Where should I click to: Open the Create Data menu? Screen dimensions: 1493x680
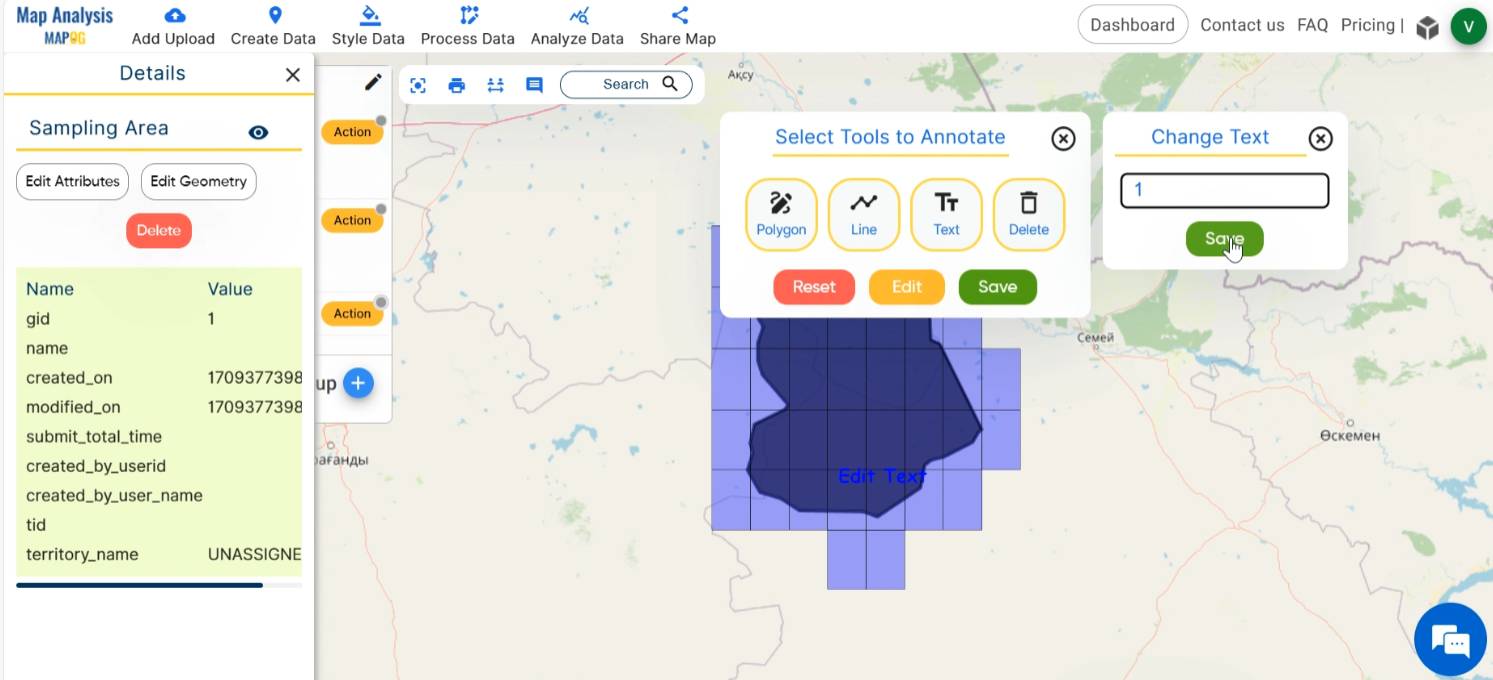coord(273,27)
